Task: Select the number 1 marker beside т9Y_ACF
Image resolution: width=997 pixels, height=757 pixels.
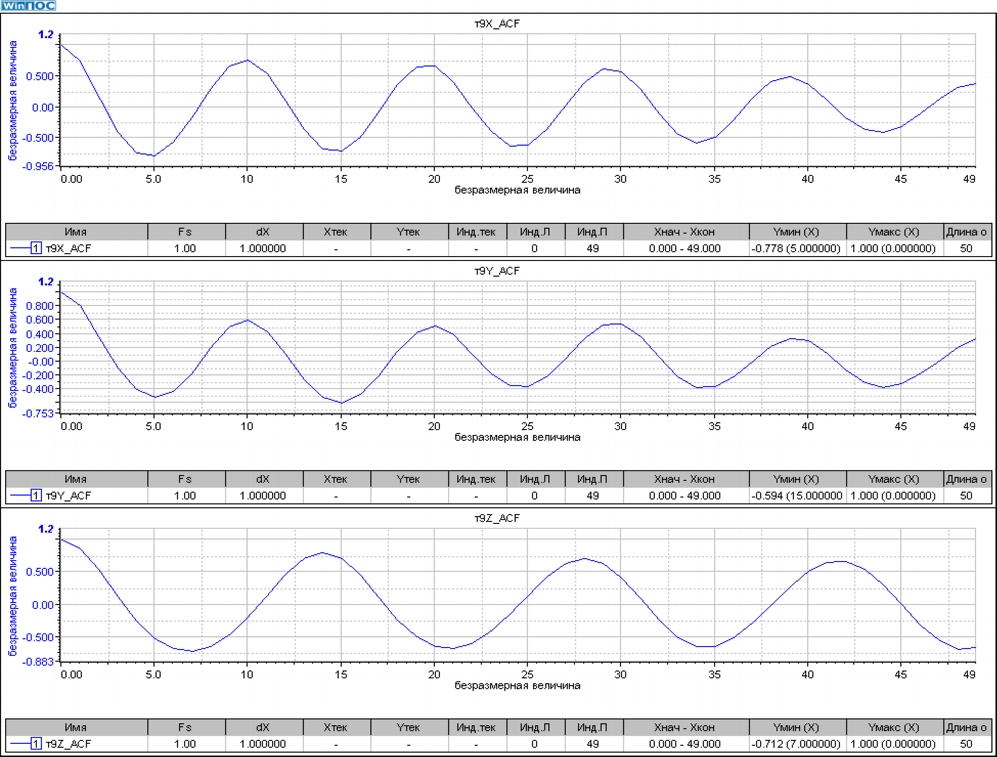Action: (36, 496)
